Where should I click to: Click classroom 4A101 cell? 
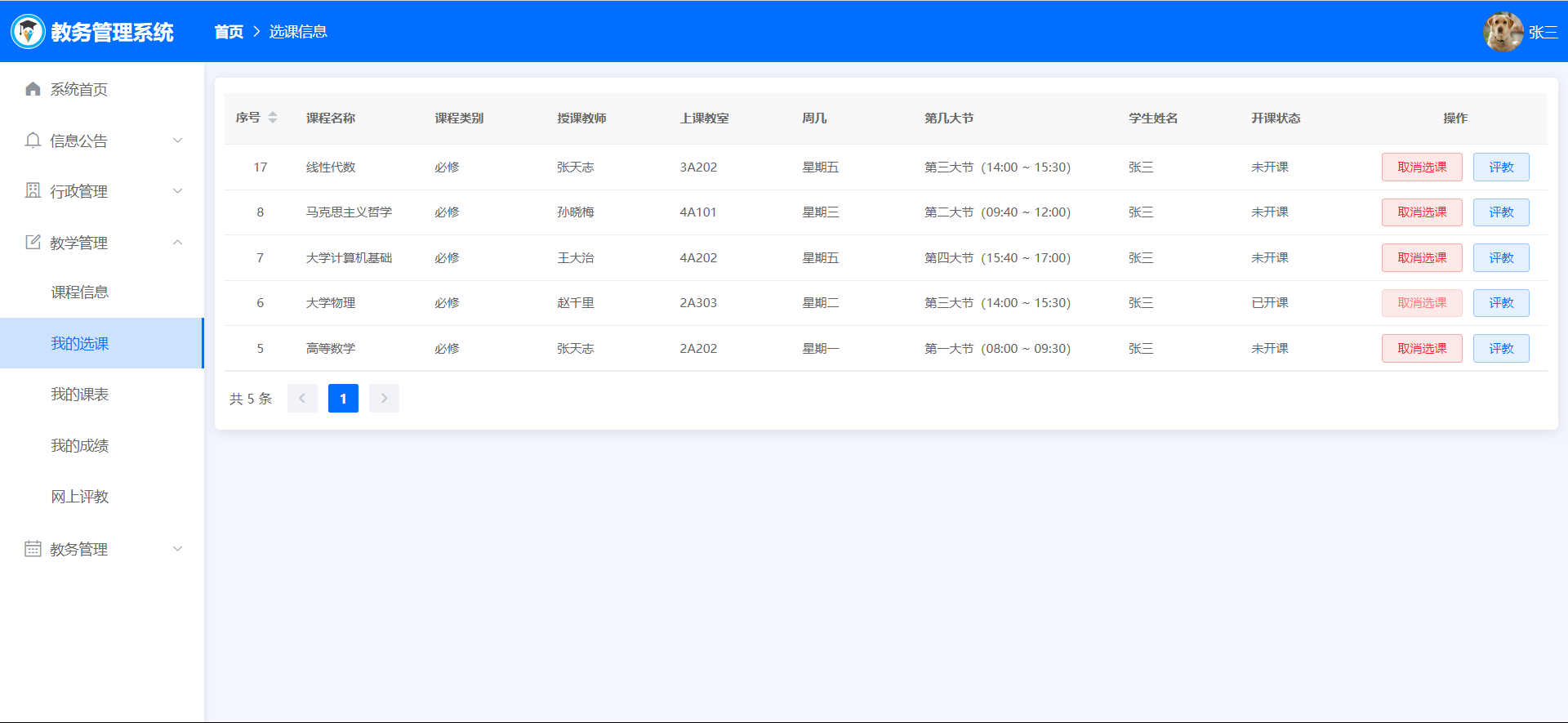coord(698,212)
